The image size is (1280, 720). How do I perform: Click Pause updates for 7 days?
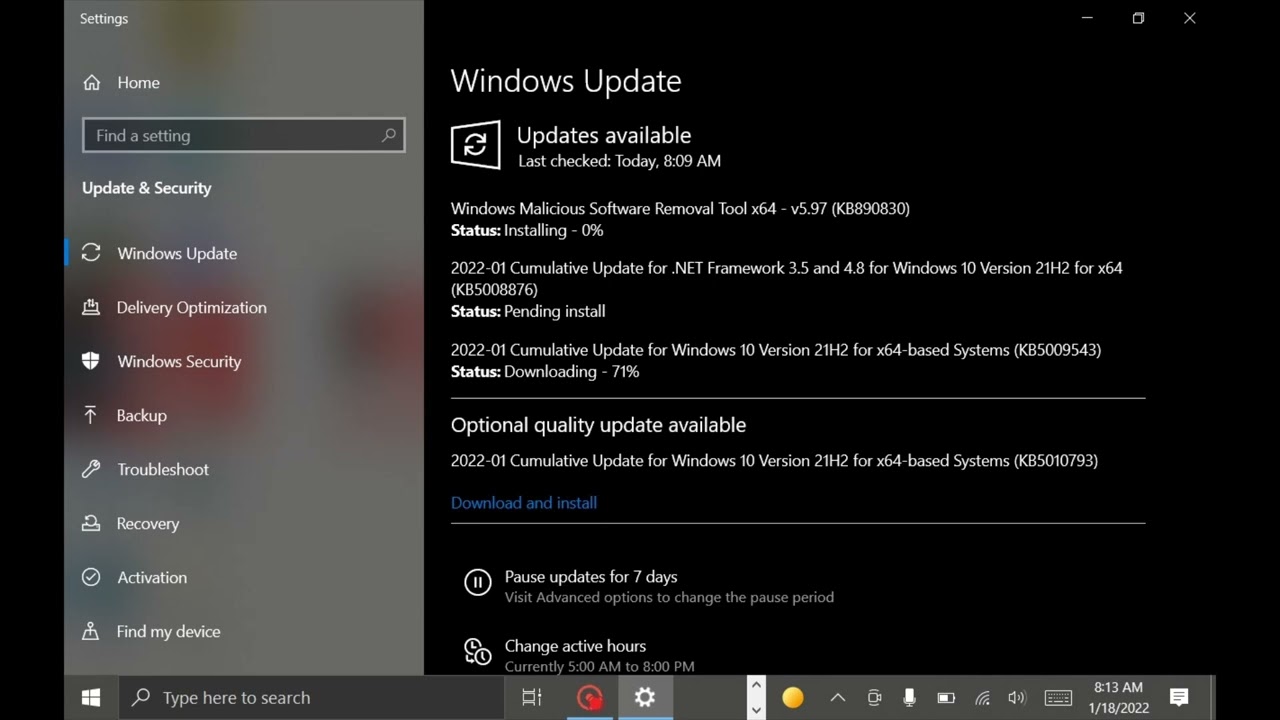click(x=591, y=577)
